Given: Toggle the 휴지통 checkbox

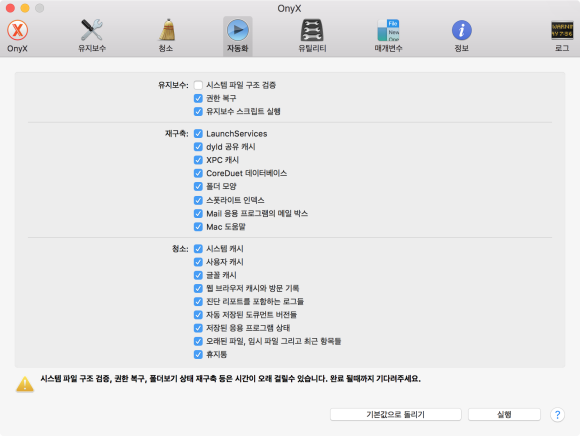Looking at the screenshot, I should tap(198, 354).
